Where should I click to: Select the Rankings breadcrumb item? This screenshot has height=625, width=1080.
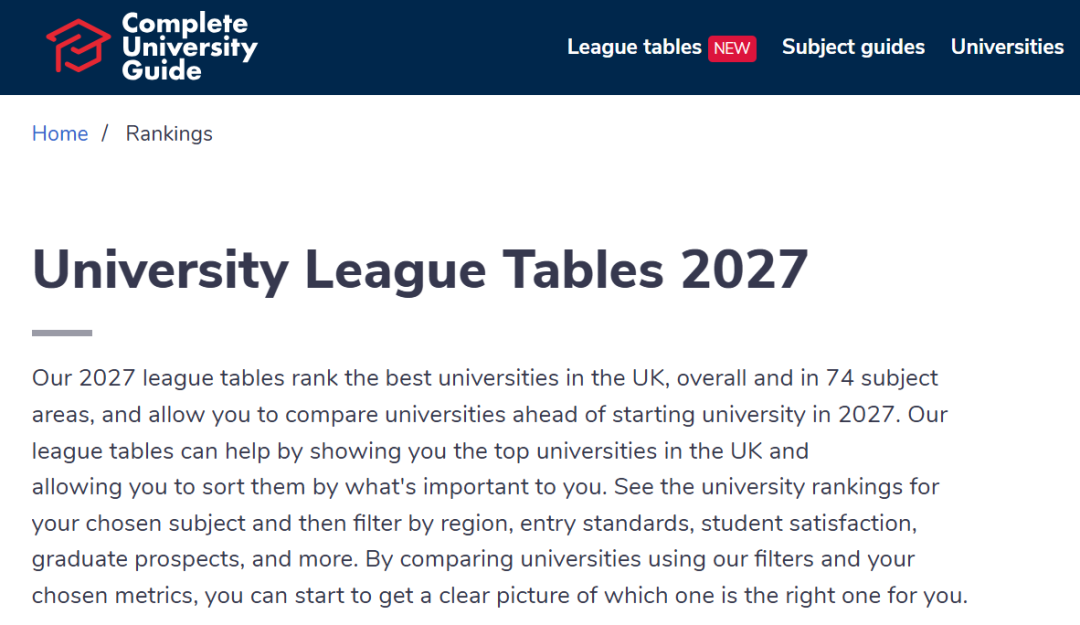pos(169,134)
